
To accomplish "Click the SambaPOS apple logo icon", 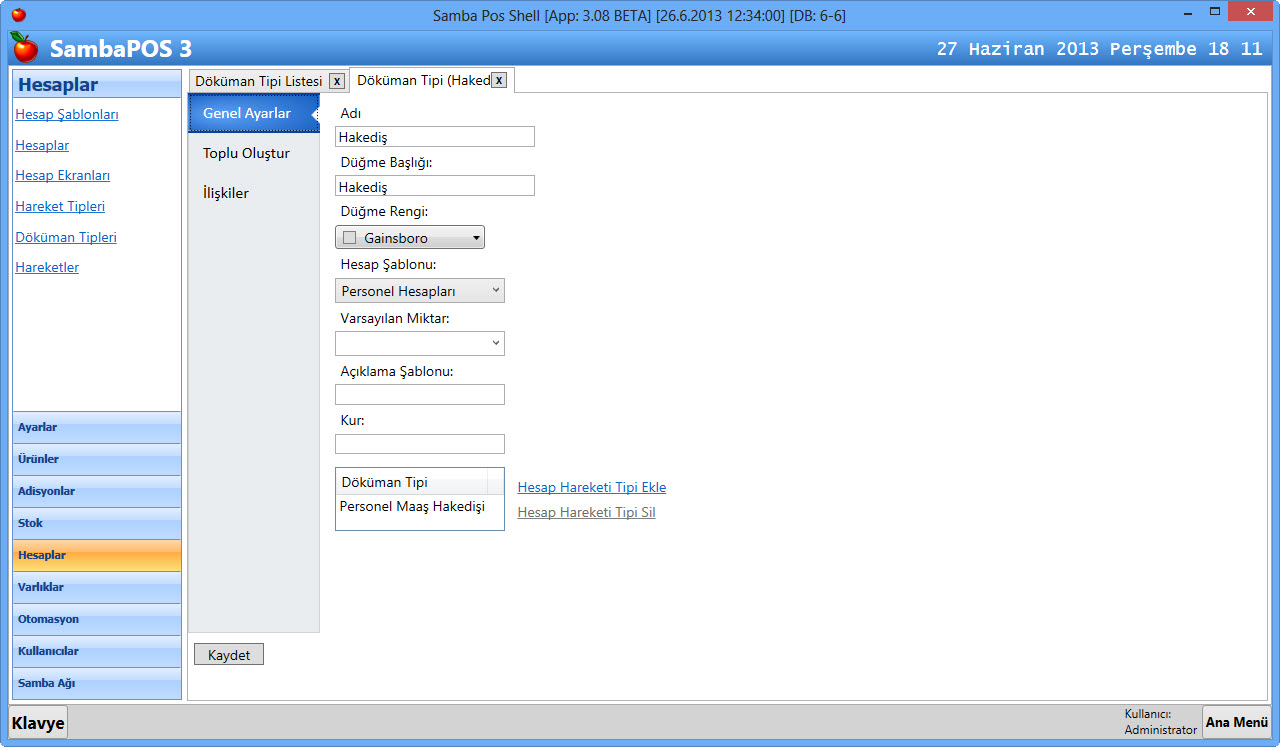I will click(25, 47).
